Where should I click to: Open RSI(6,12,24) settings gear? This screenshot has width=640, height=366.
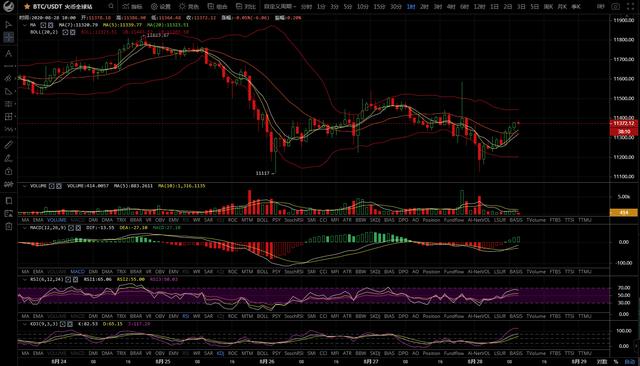point(69,279)
